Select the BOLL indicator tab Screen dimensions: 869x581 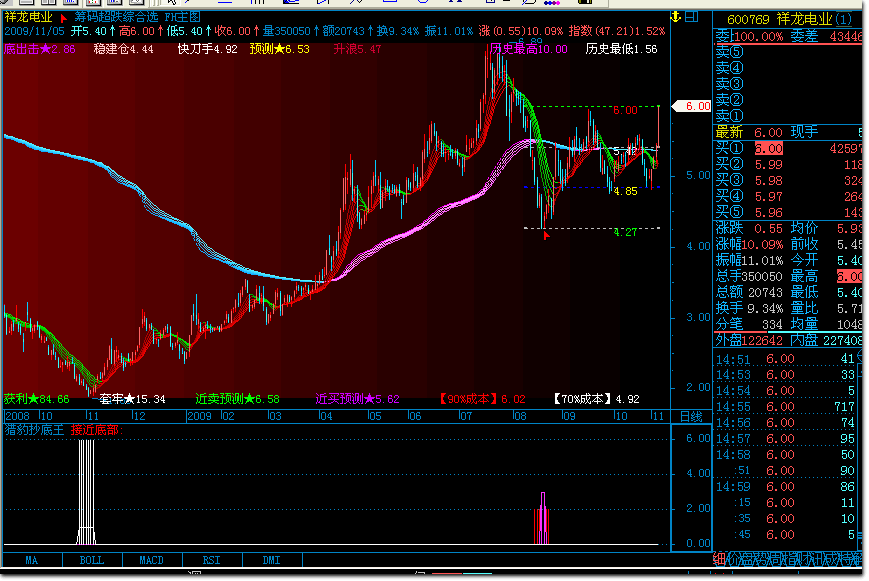click(x=91, y=560)
